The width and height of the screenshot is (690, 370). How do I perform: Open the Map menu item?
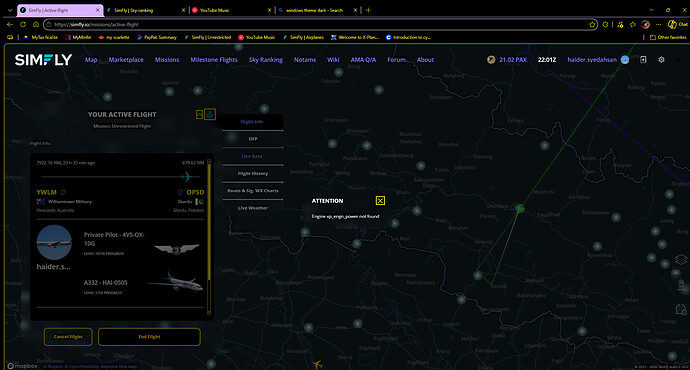click(x=91, y=59)
